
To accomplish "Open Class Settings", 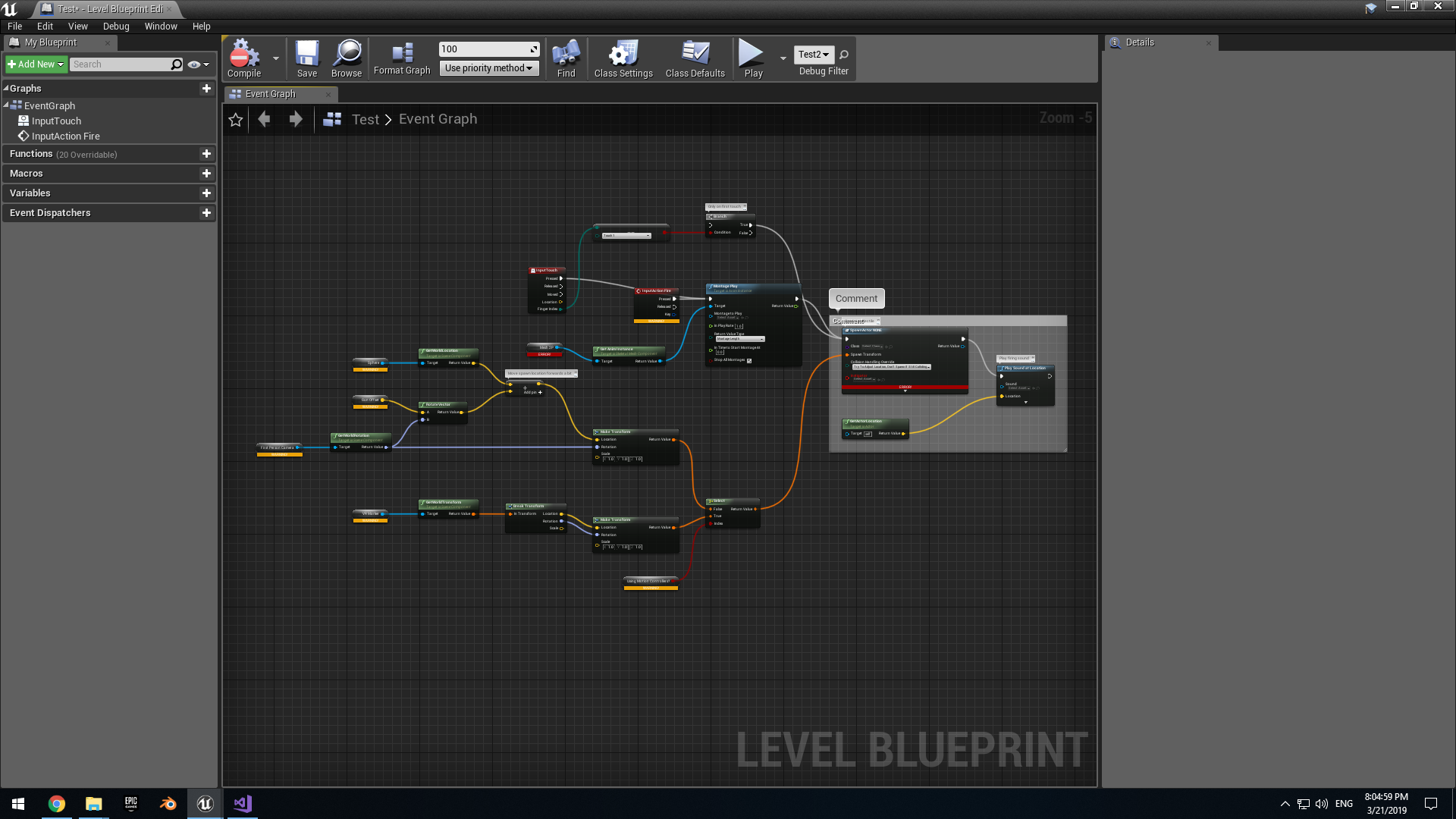I will tap(623, 58).
